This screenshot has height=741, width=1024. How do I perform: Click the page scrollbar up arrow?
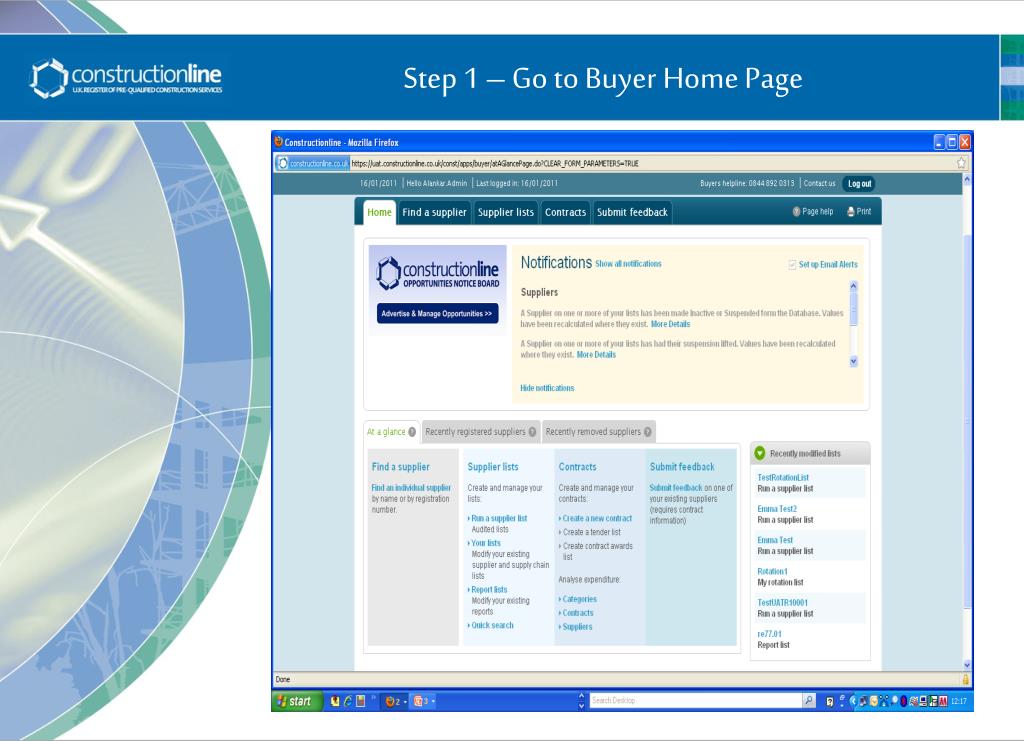click(x=967, y=178)
